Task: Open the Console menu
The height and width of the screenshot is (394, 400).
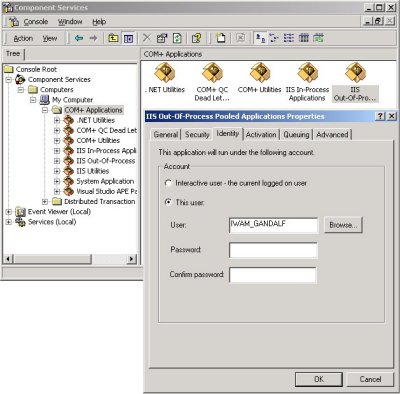Action: coord(36,22)
